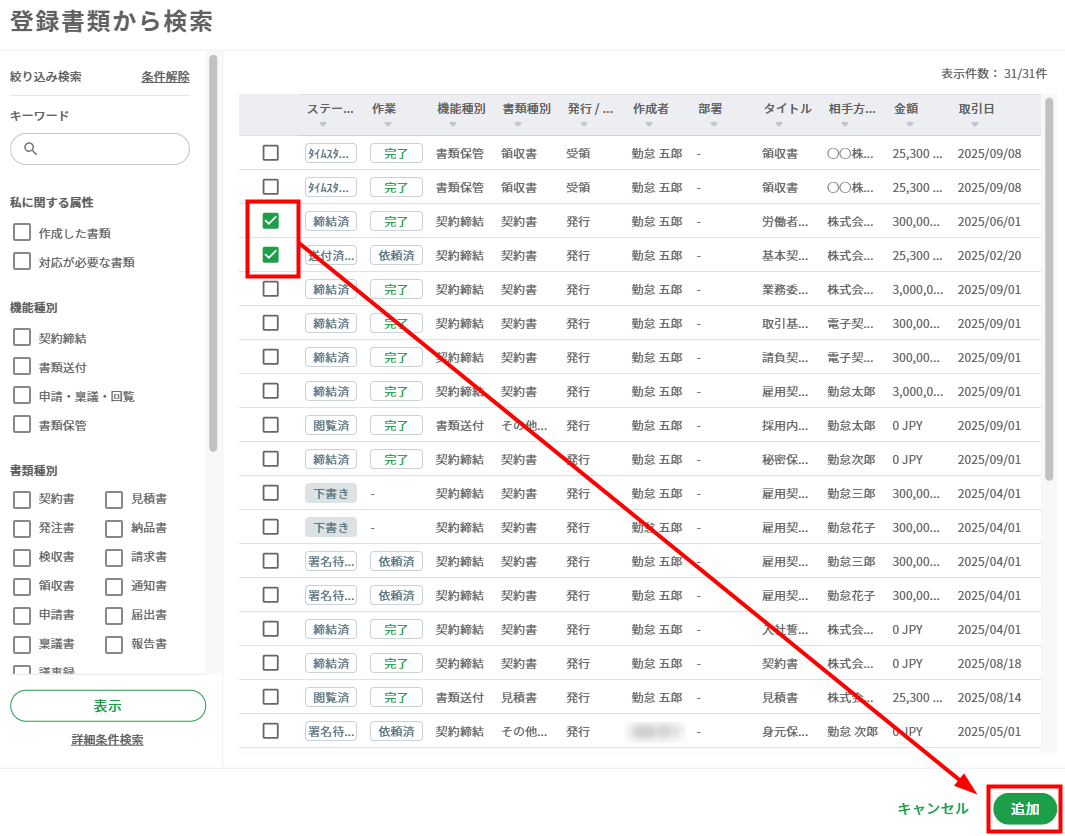1065x836 pixels.
Task: Select the 納品書 document type checkbox
Action: coord(114,528)
